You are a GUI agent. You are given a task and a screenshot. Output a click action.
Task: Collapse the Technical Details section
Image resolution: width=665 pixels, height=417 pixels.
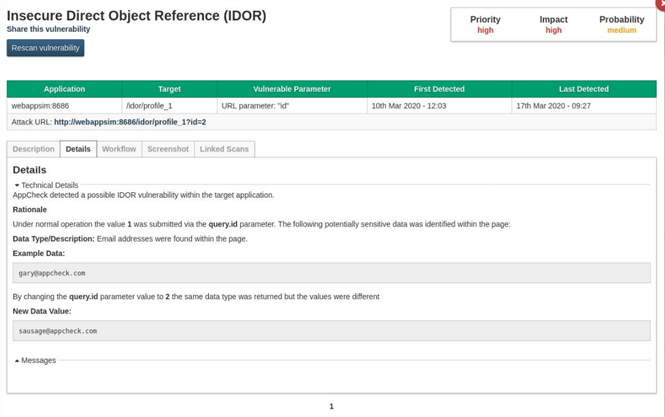pyautogui.click(x=46, y=185)
